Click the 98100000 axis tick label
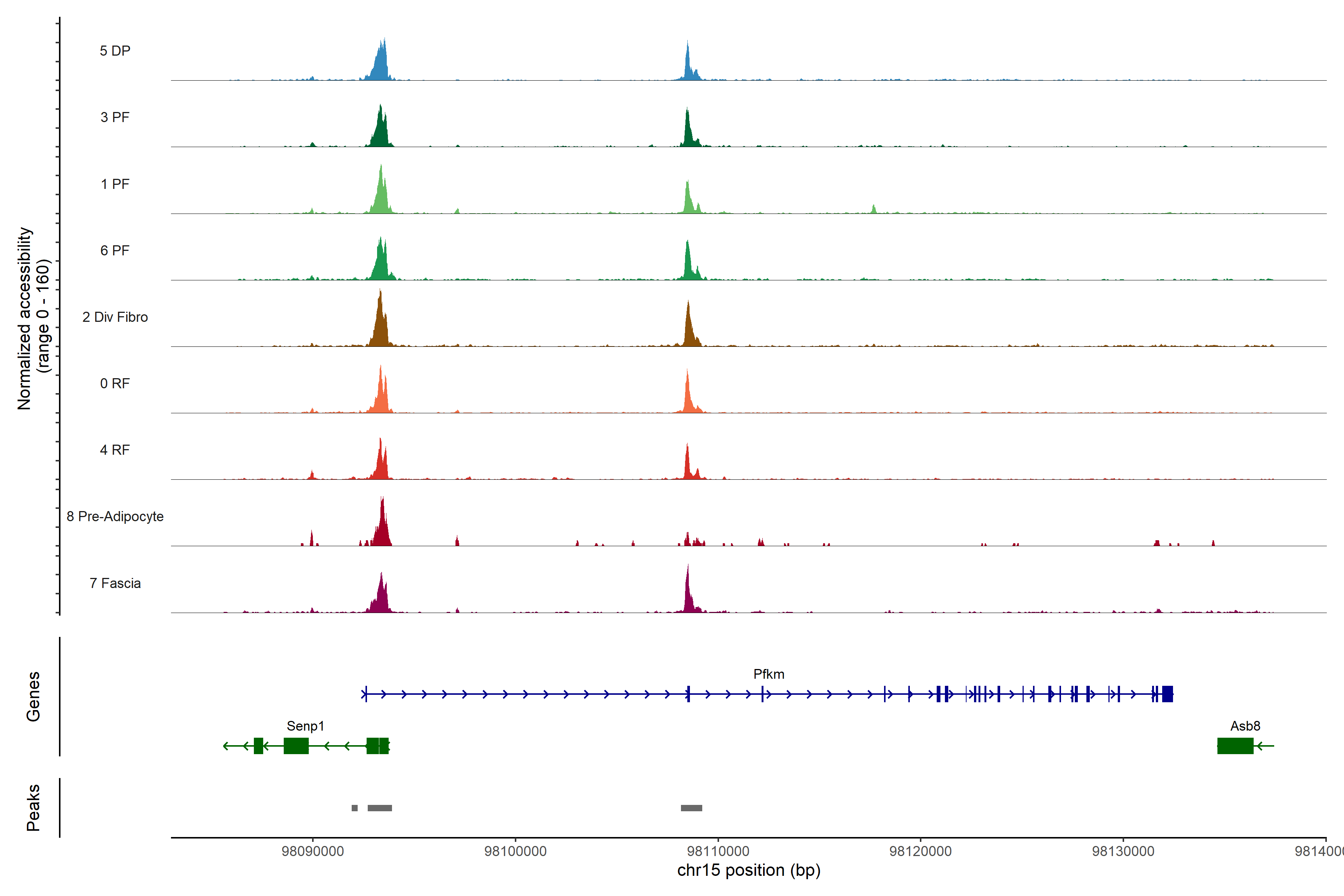This screenshot has height=896, width=1344. point(516,851)
